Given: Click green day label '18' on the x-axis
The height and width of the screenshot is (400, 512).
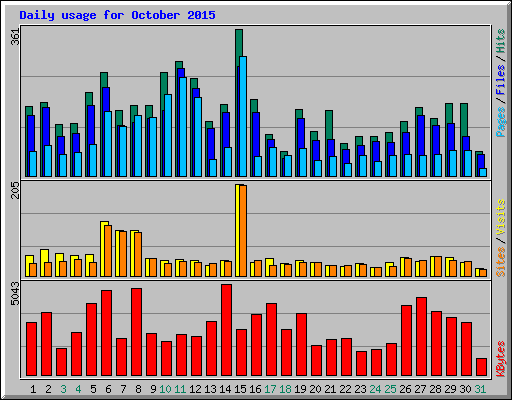Looking at the screenshot, I should [285, 389].
